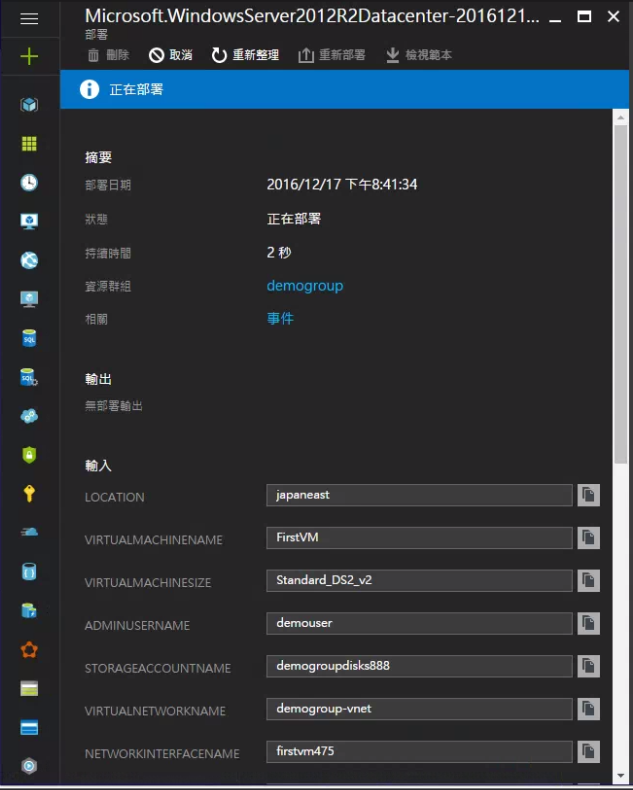Open cloud stripes icon in sidebar
Image resolution: width=633 pixels, height=790 pixels.
tap(29, 532)
